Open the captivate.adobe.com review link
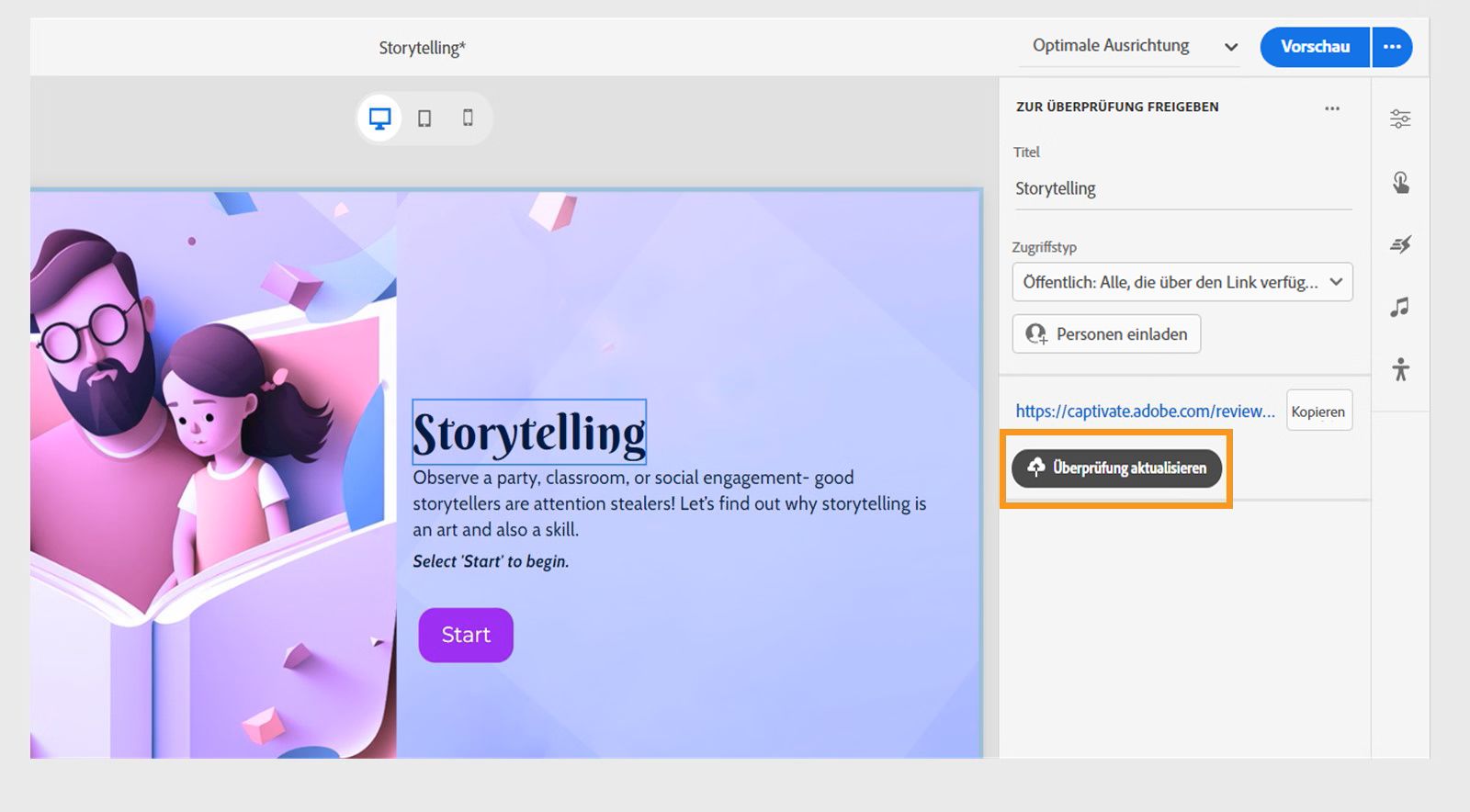This screenshot has width=1470, height=812. click(1145, 412)
